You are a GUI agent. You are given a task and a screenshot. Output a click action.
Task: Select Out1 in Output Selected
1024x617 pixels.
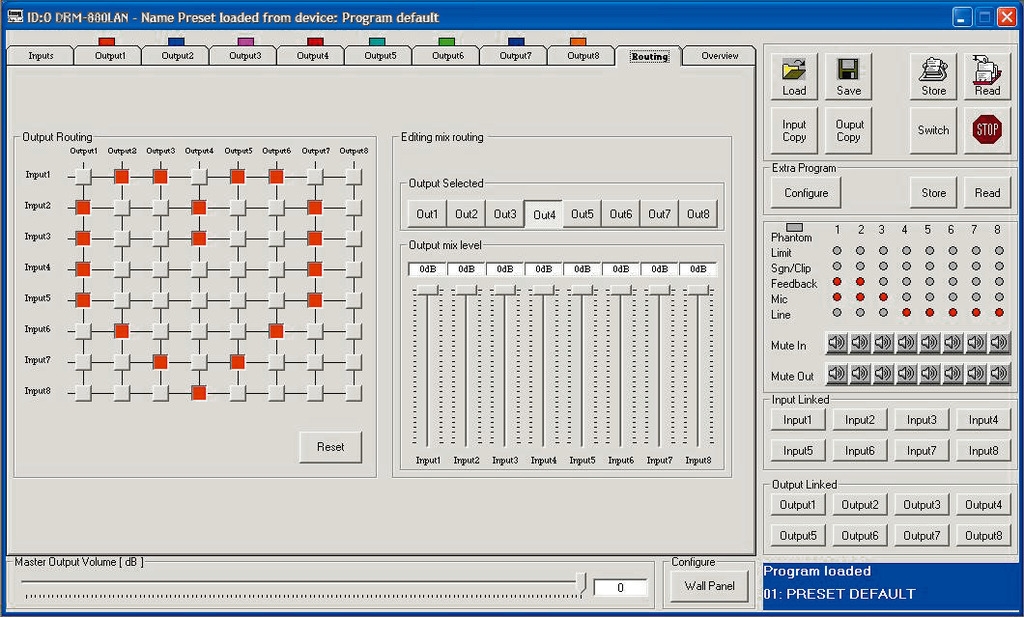427,214
